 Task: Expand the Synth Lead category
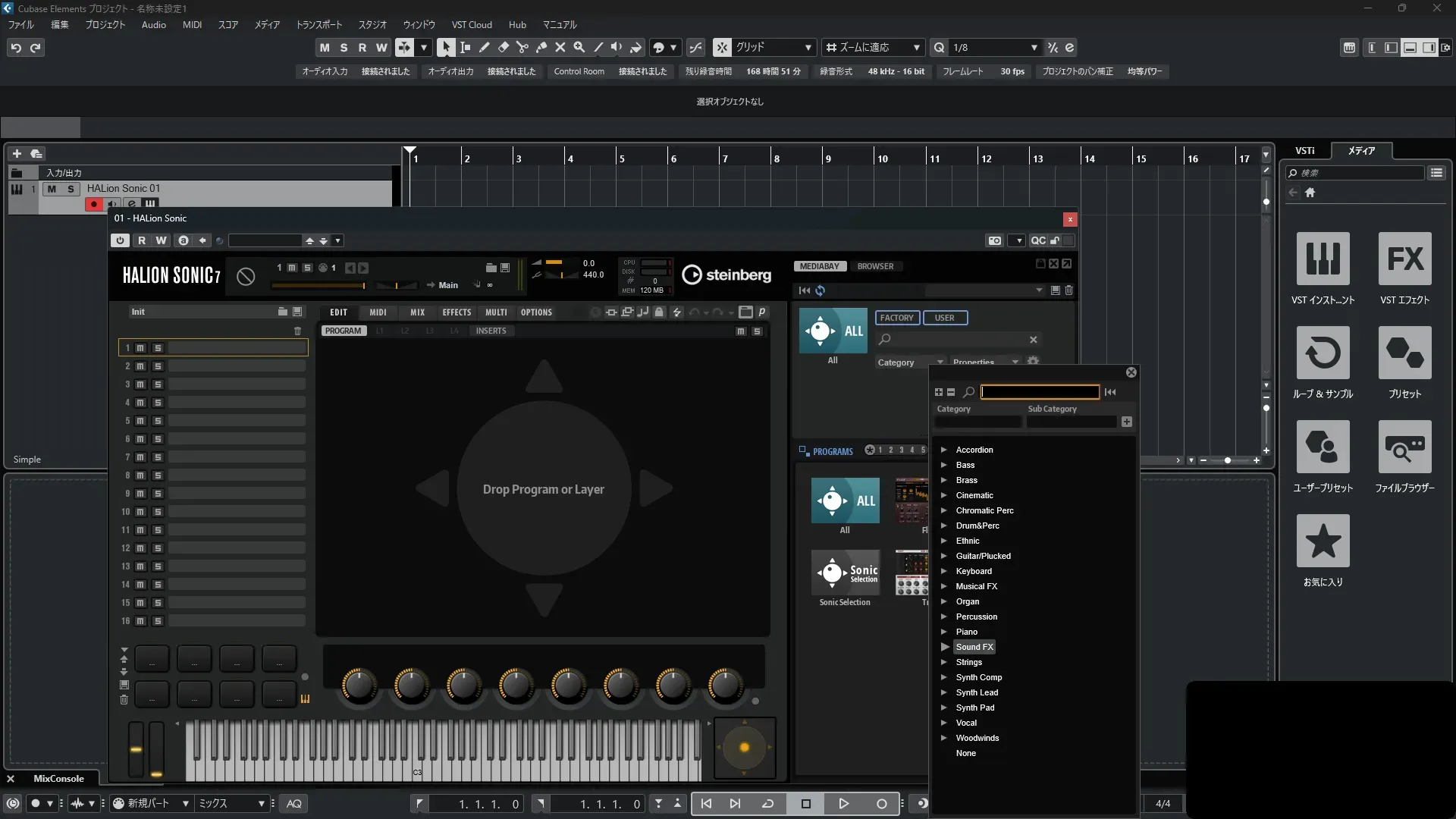point(944,692)
